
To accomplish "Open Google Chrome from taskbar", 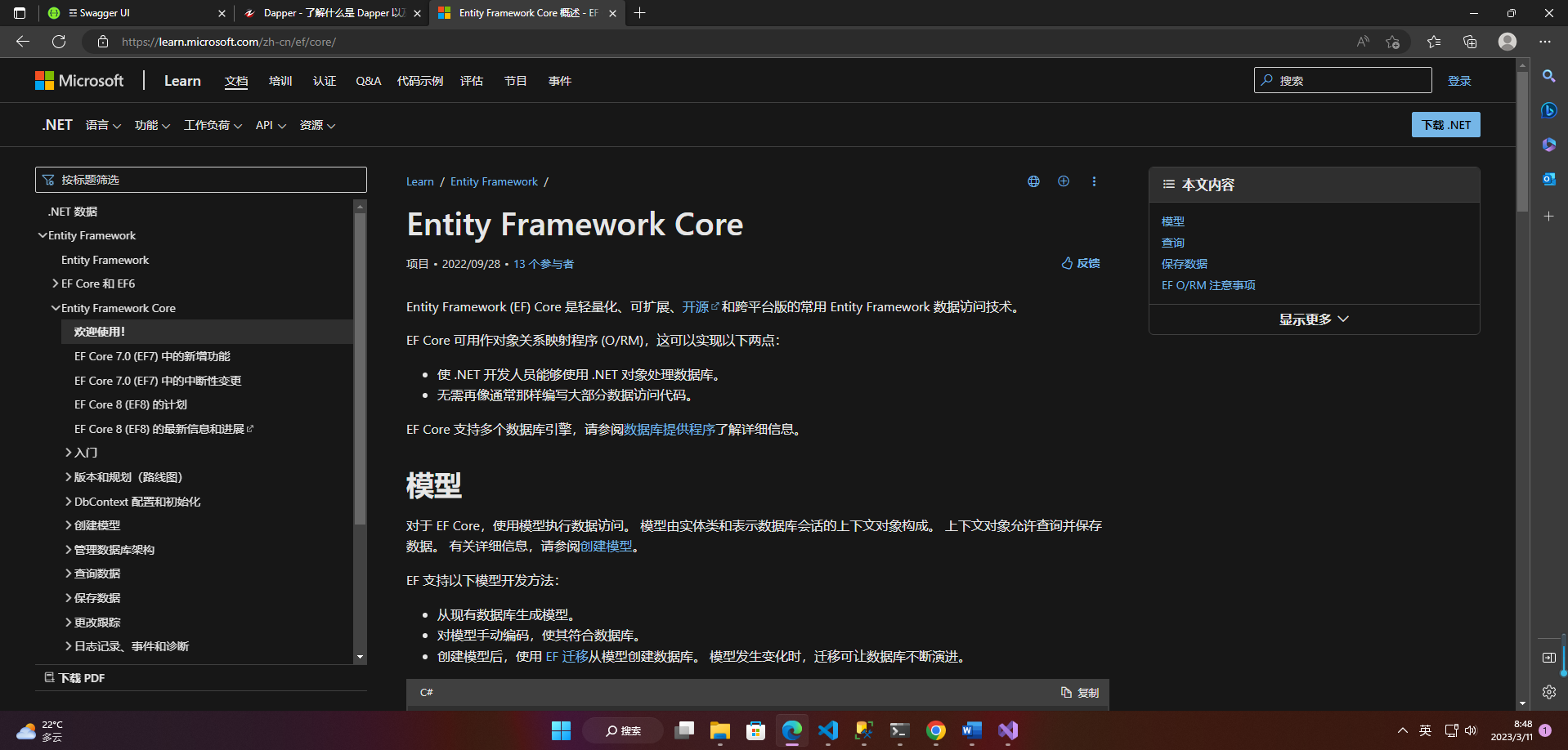I will click(936, 730).
